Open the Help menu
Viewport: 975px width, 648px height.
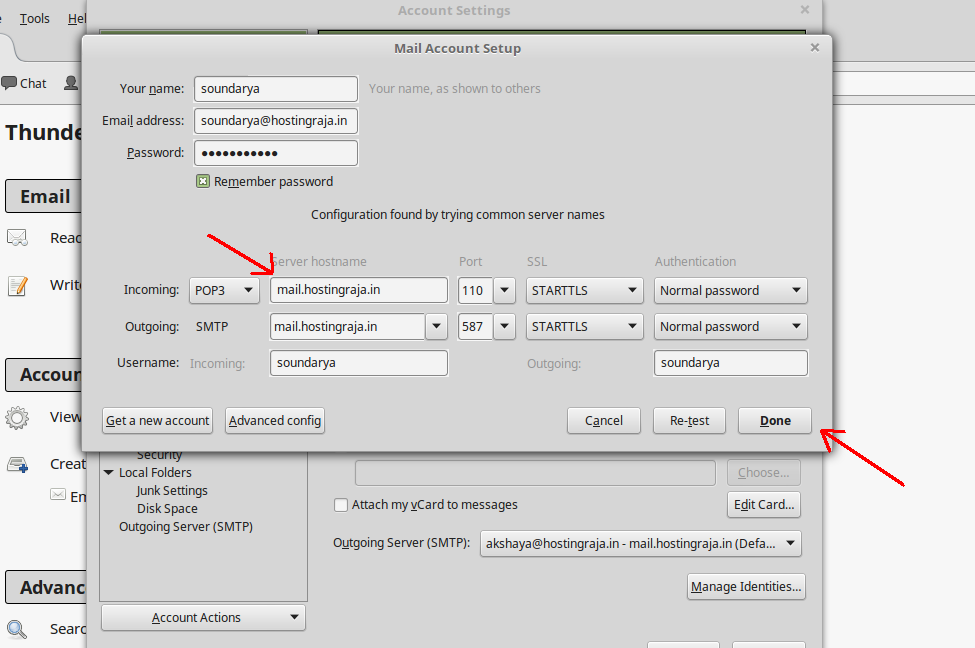click(77, 17)
